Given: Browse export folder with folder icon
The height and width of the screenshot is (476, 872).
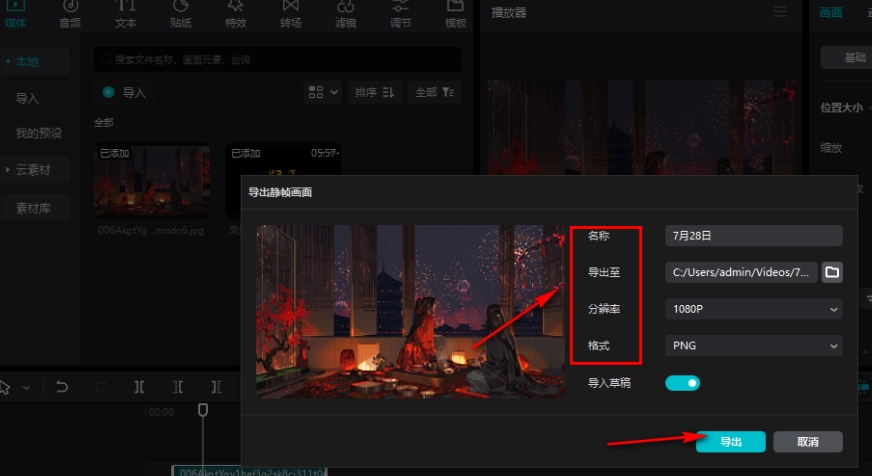Looking at the screenshot, I should [x=832, y=272].
